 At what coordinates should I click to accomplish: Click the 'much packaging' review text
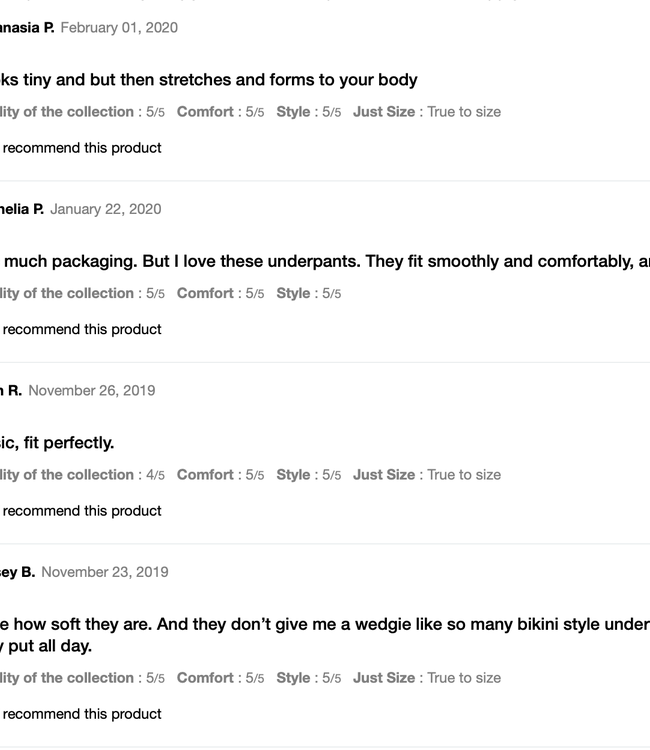(x=320, y=262)
